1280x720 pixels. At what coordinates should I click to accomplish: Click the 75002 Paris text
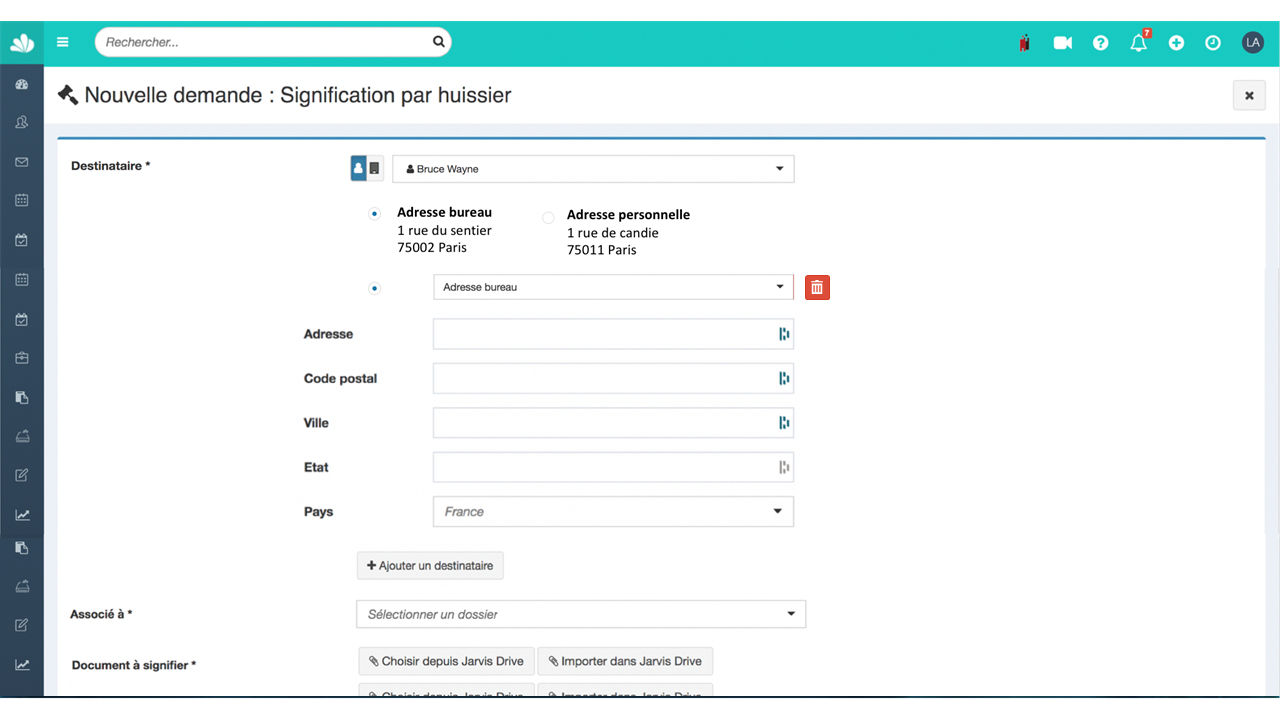pos(432,247)
